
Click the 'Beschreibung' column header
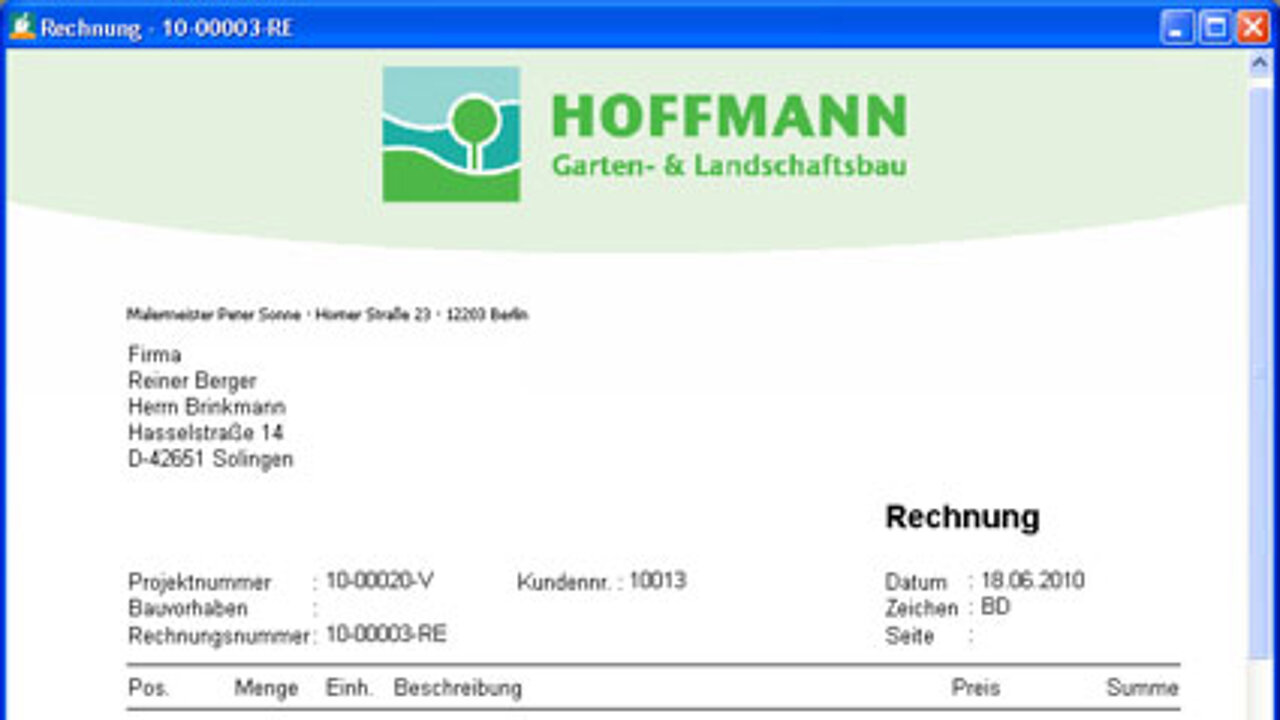[x=458, y=688]
